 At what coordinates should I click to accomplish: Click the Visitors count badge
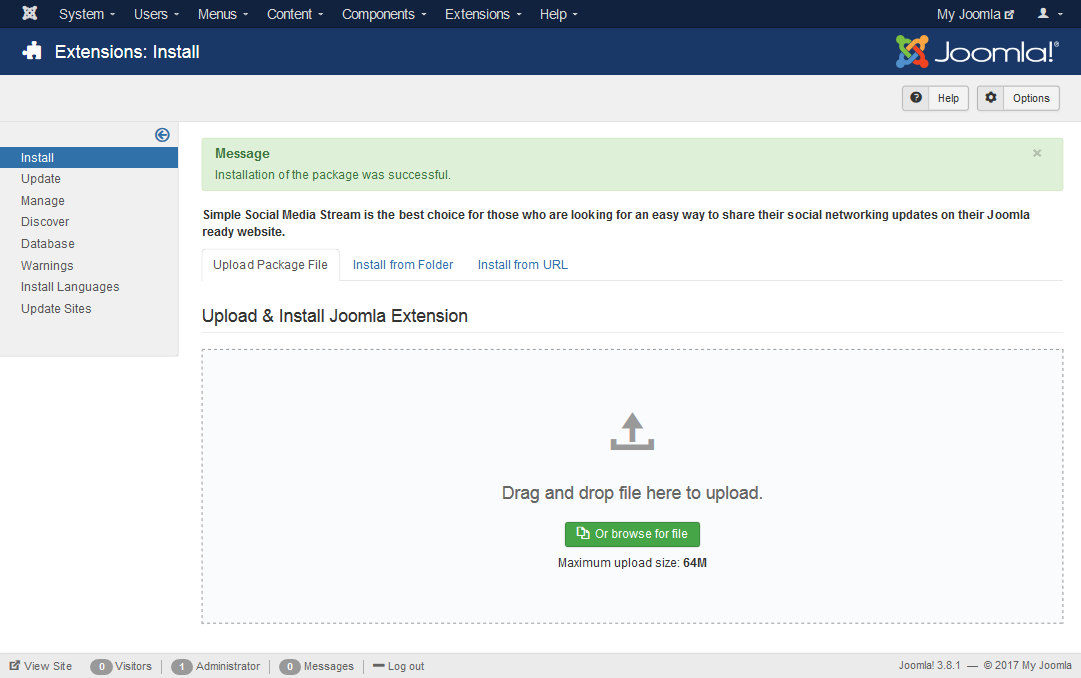tap(101, 667)
